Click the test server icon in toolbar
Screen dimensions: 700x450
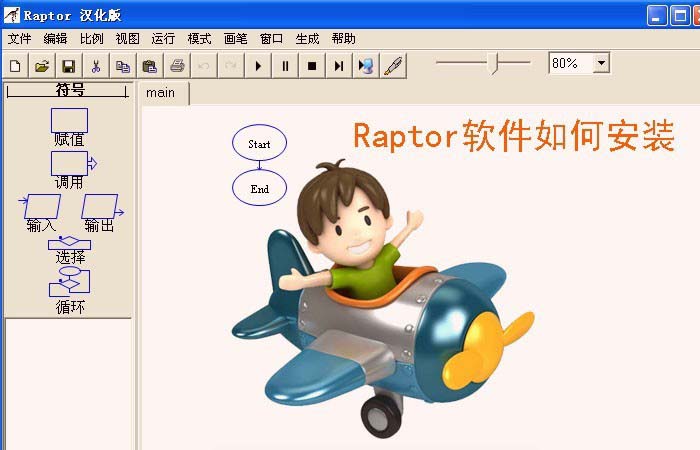366,66
